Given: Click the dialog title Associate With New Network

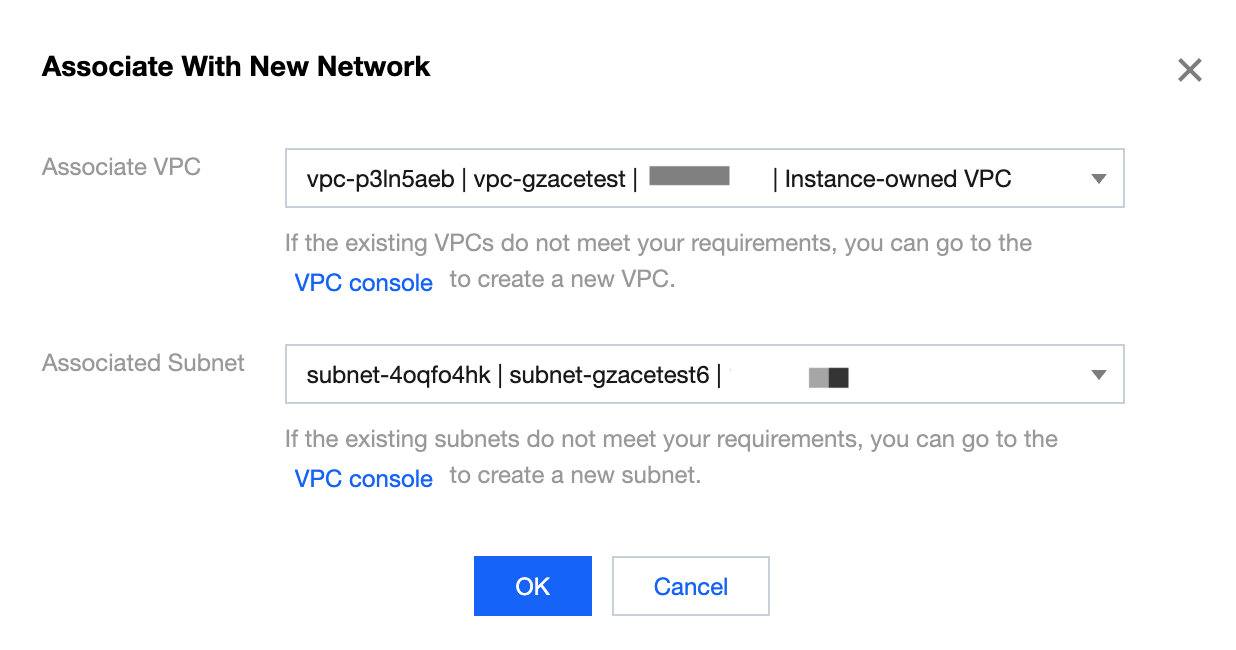Looking at the screenshot, I should [236, 67].
